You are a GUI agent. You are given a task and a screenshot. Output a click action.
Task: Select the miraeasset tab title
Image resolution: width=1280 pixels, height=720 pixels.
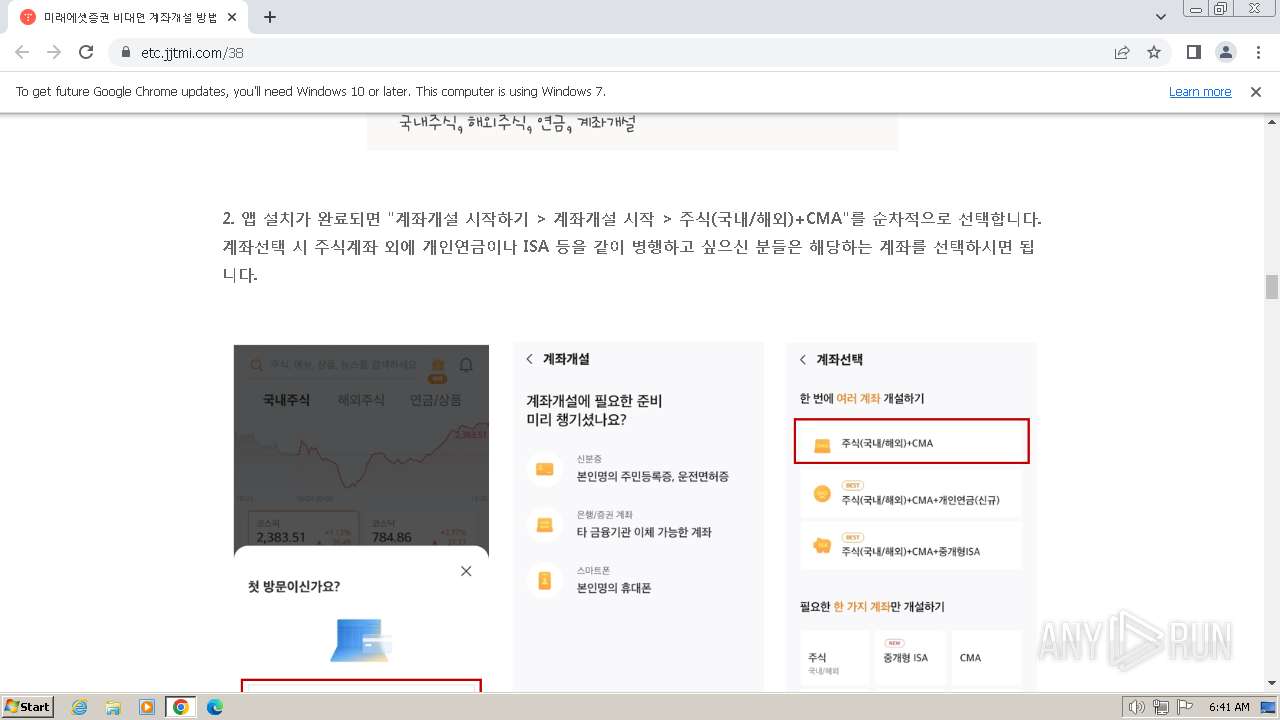[130, 17]
